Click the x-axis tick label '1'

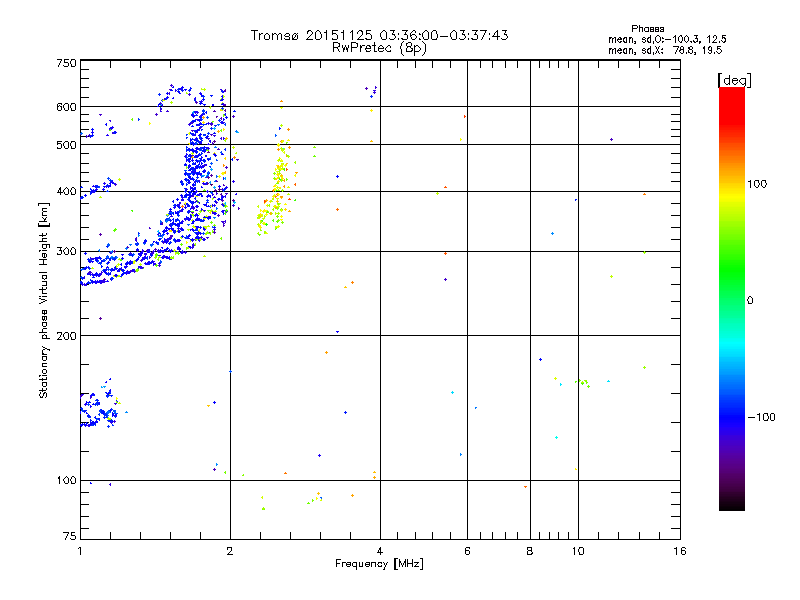point(80,551)
